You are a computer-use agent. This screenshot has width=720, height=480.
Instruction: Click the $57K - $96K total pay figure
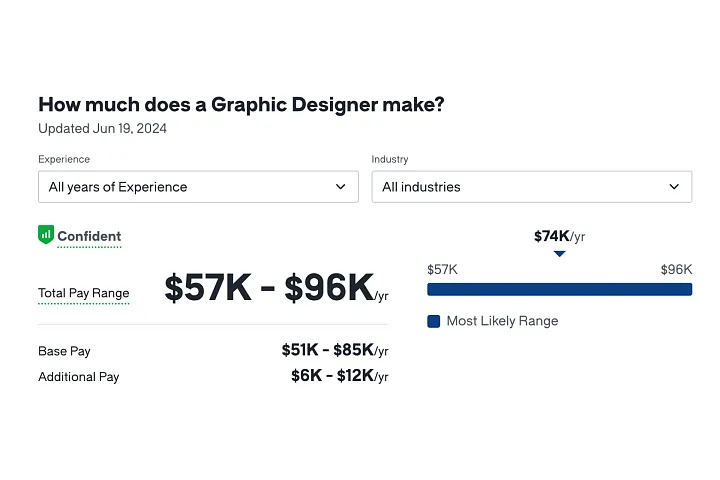point(269,288)
